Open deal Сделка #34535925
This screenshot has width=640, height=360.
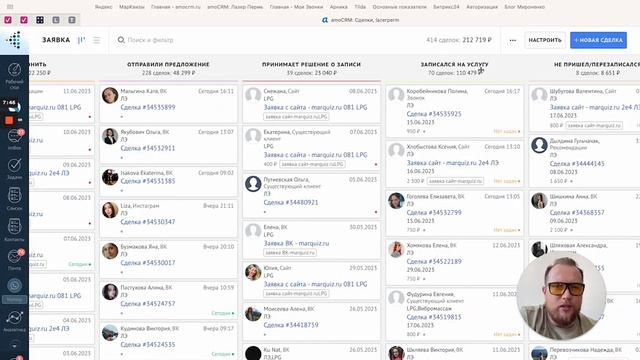pyautogui.click(x=434, y=114)
